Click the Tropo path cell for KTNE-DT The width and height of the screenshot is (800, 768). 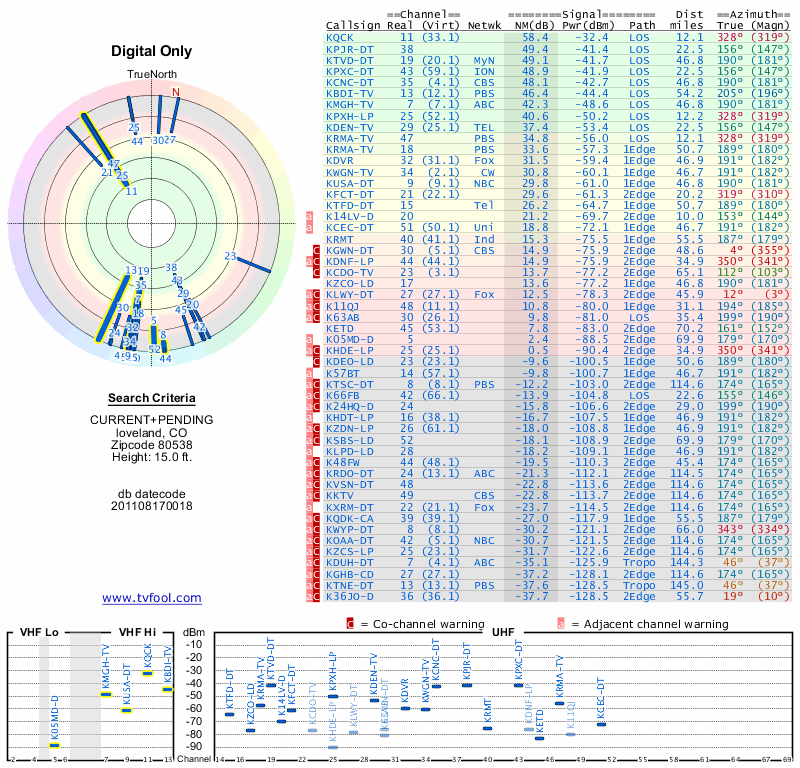(x=639, y=585)
